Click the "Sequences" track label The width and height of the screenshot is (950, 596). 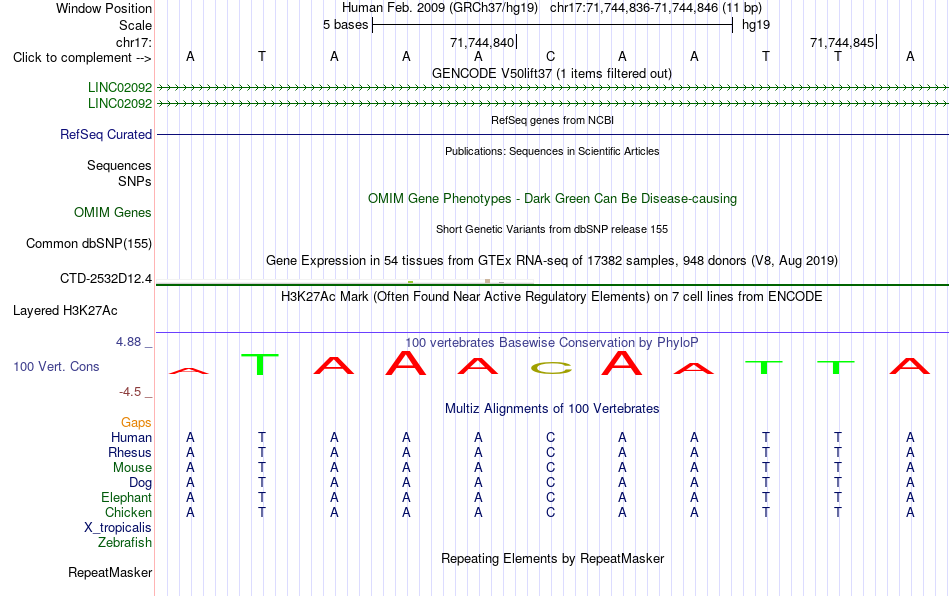(x=119, y=165)
